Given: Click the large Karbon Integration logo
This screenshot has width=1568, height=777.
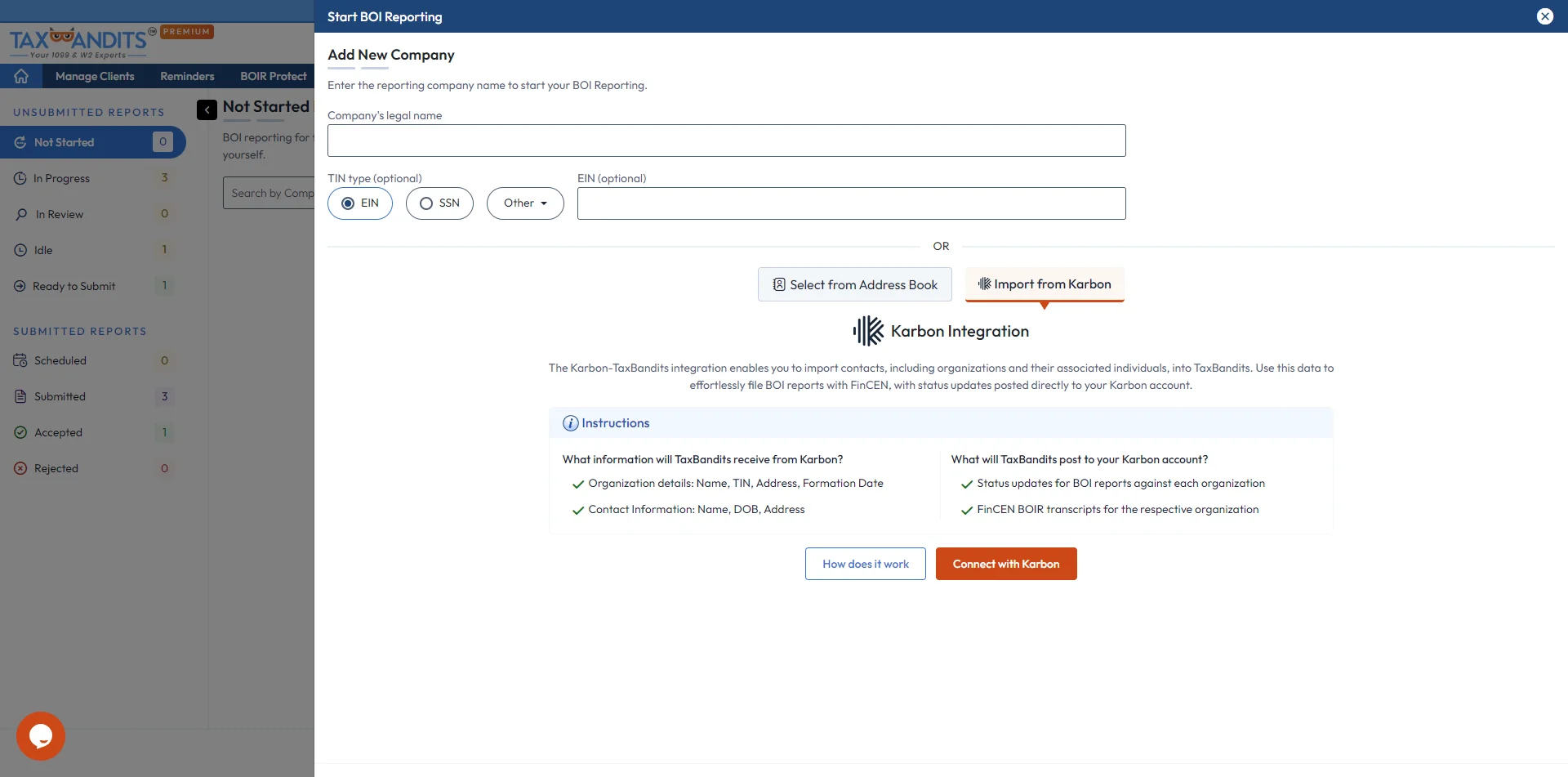Looking at the screenshot, I should tap(868, 331).
